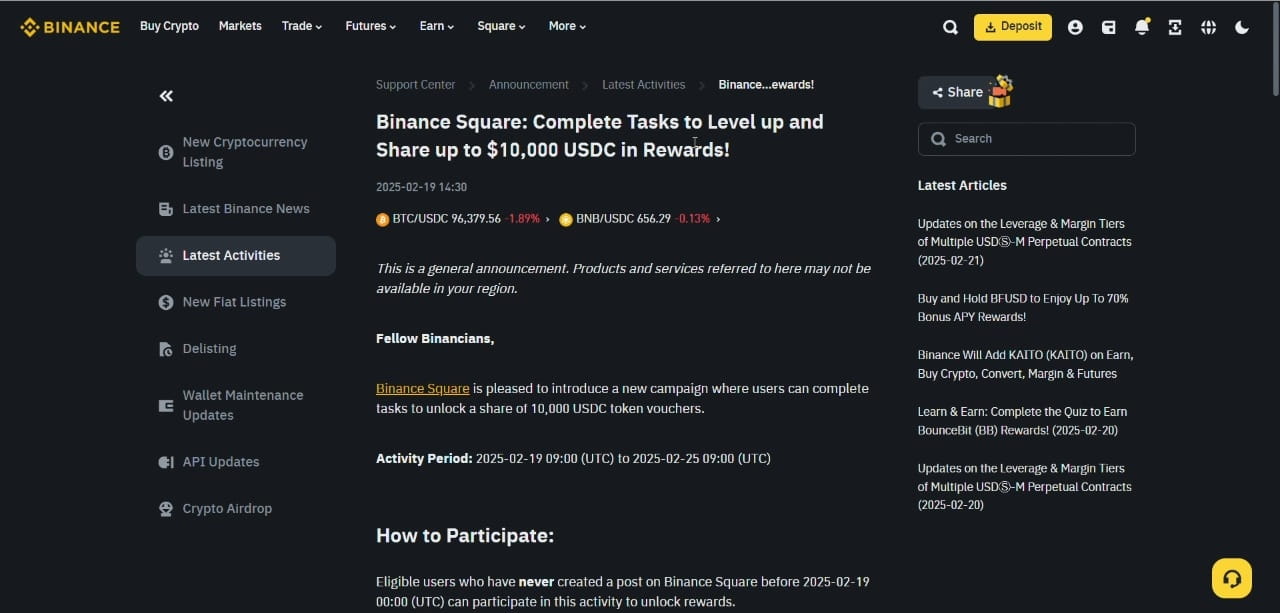Click the search magnifier in the navigation bar
The image size is (1280, 613).
(949, 27)
